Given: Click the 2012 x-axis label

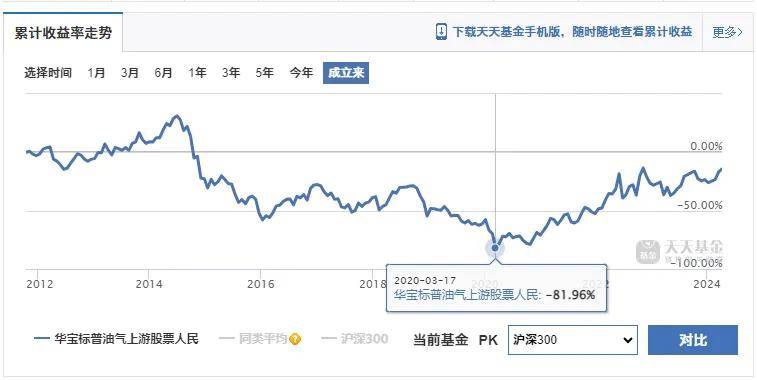Looking at the screenshot, I should 40,284.
